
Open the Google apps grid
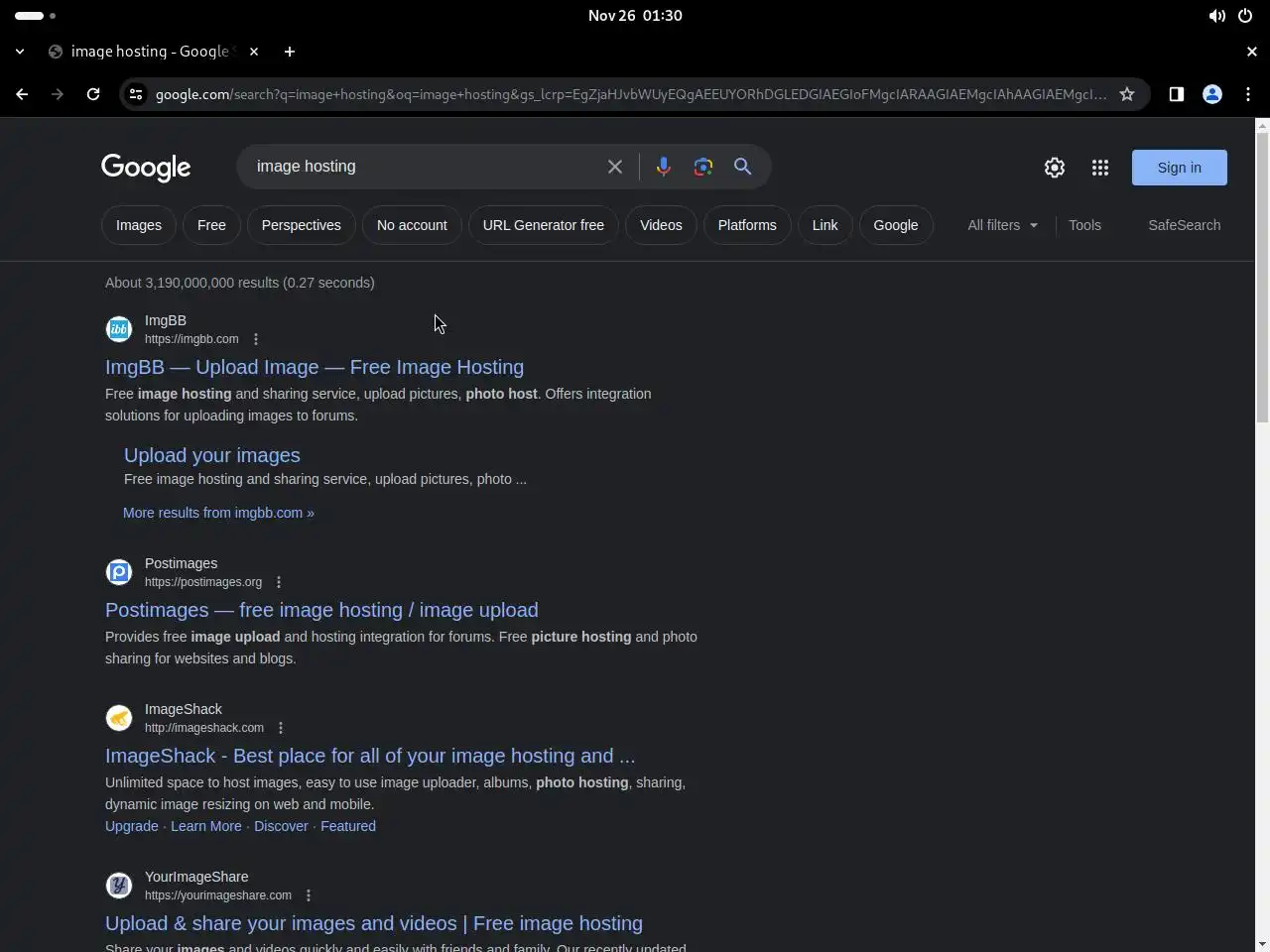pyautogui.click(x=1100, y=168)
